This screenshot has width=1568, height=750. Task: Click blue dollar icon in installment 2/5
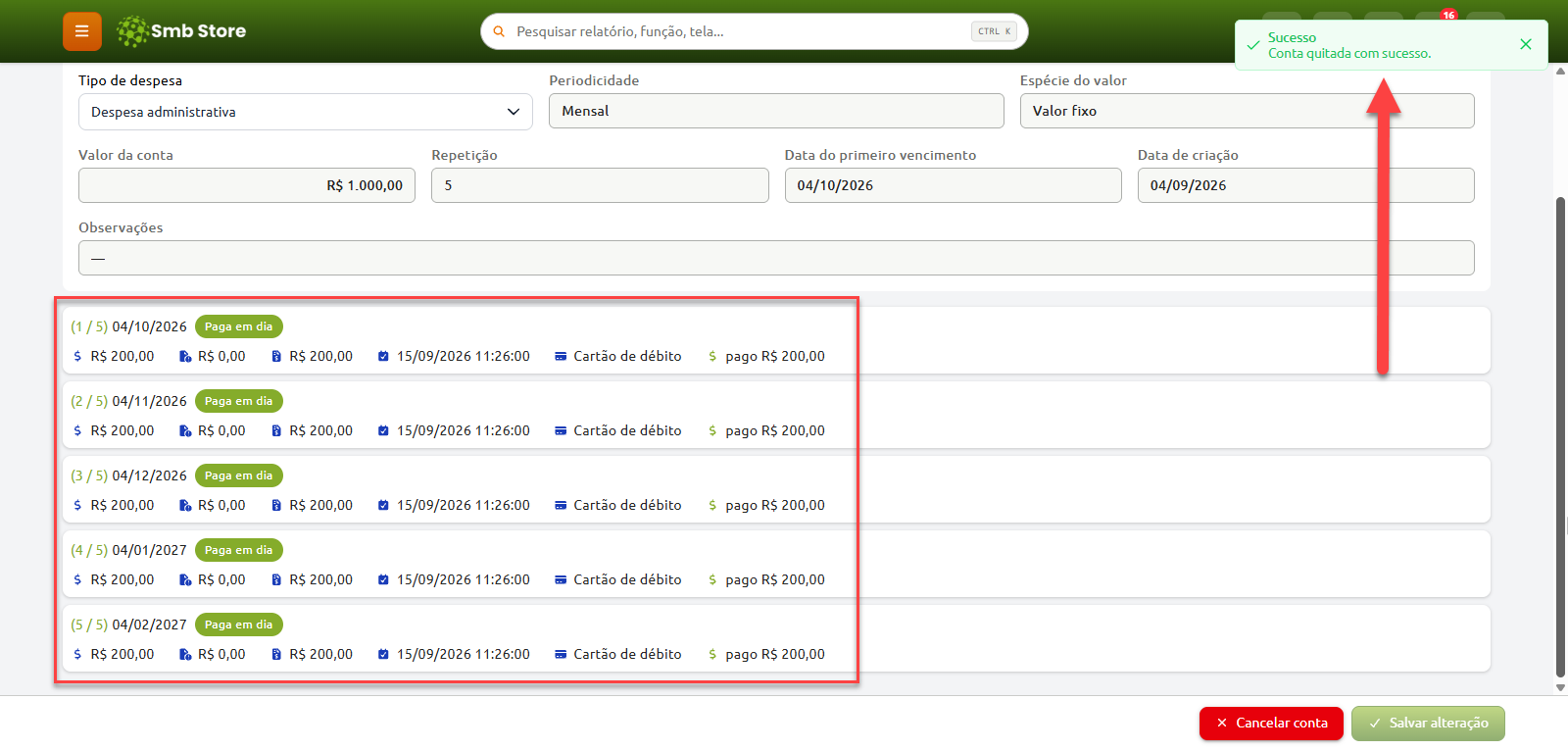coord(77,430)
